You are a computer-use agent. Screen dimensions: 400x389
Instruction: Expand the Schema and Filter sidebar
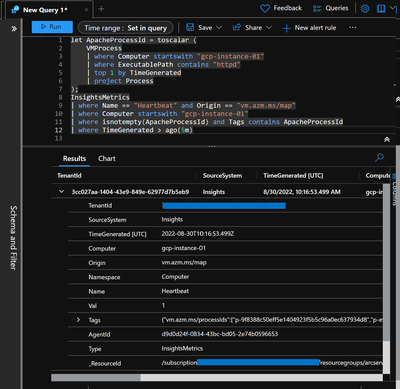pos(14,29)
